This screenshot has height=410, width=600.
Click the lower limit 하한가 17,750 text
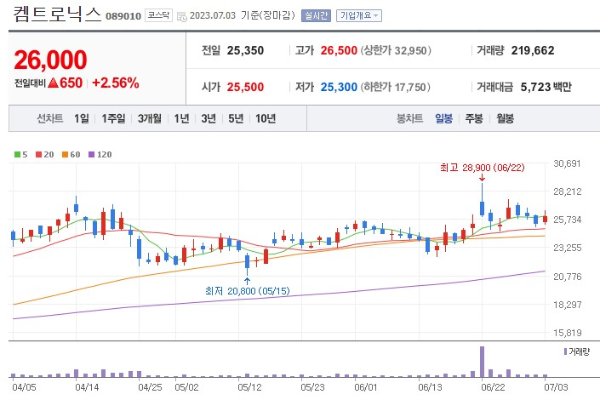[x=395, y=87]
